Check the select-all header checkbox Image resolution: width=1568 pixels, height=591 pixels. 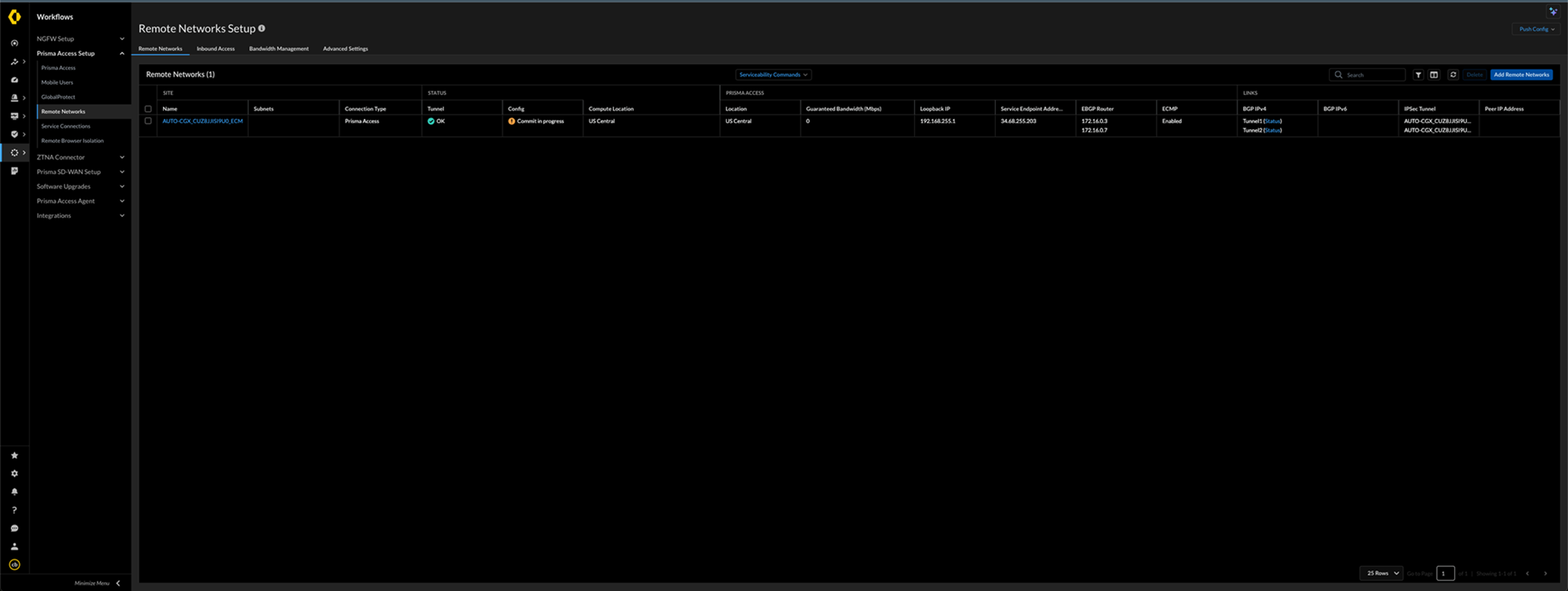[148, 109]
